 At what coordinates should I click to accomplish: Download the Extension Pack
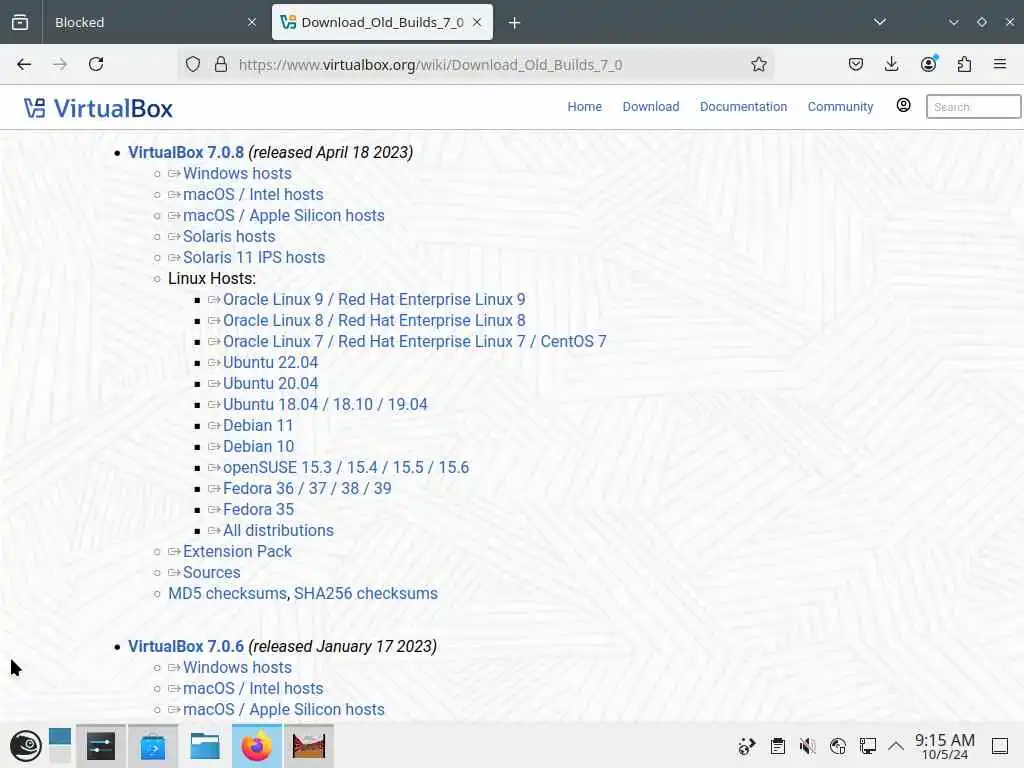coord(237,551)
